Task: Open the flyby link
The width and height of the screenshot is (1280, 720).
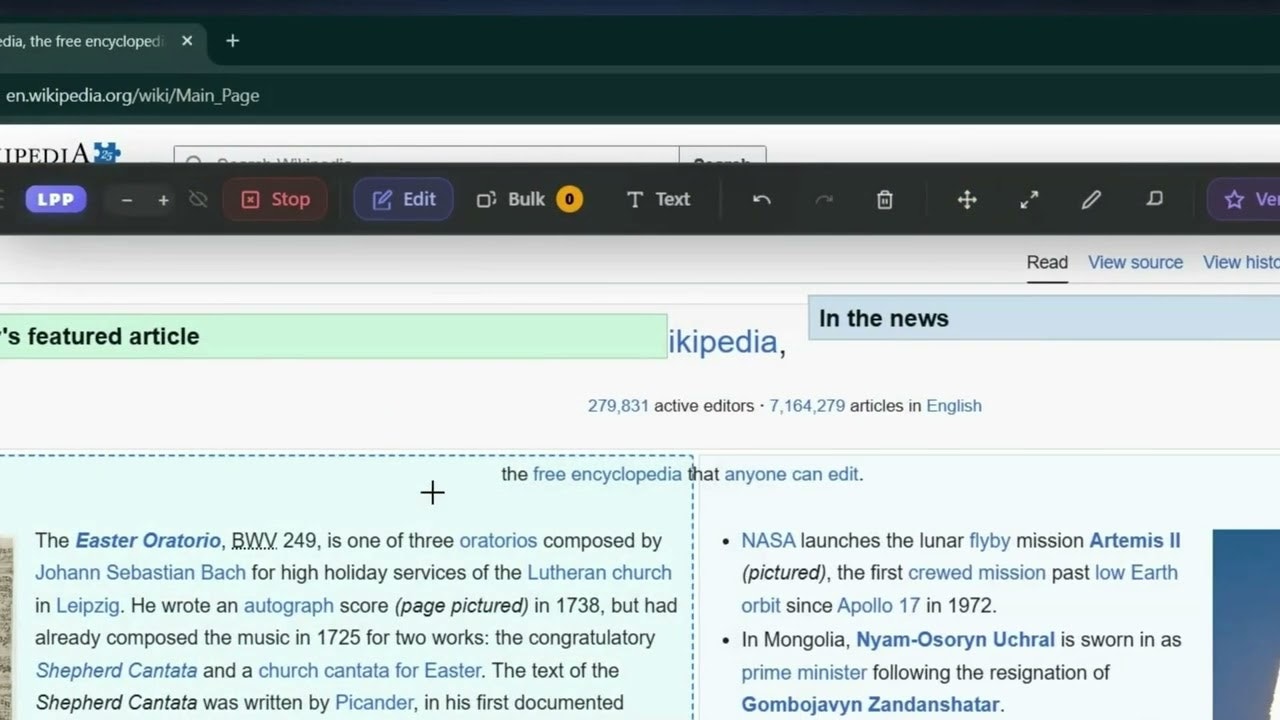Action: (990, 541)
